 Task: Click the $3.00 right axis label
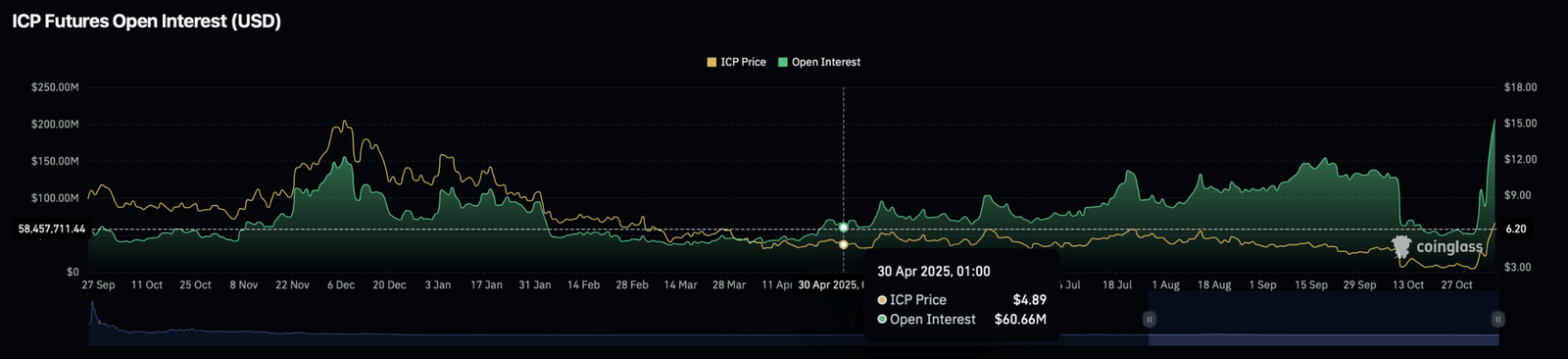[x=1517, y=267]
